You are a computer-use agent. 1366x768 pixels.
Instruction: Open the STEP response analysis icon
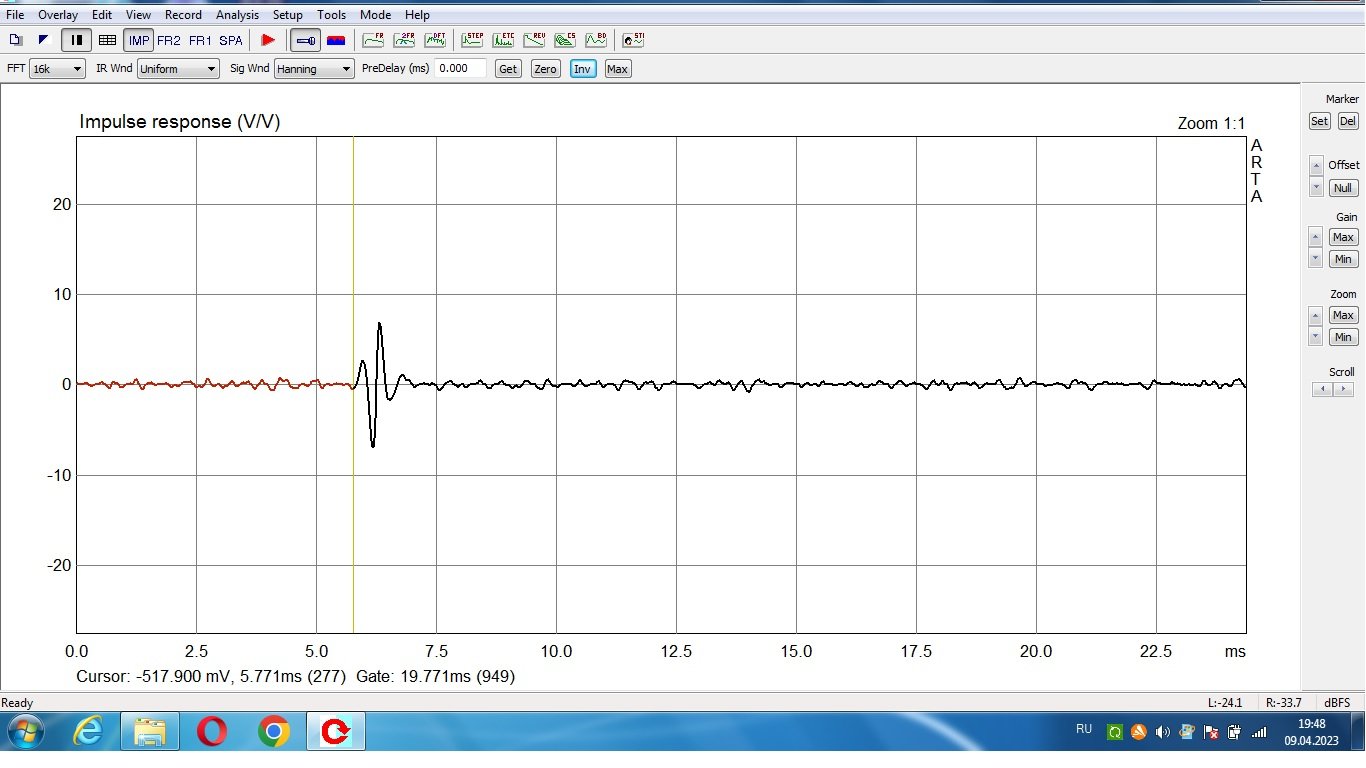472,40
